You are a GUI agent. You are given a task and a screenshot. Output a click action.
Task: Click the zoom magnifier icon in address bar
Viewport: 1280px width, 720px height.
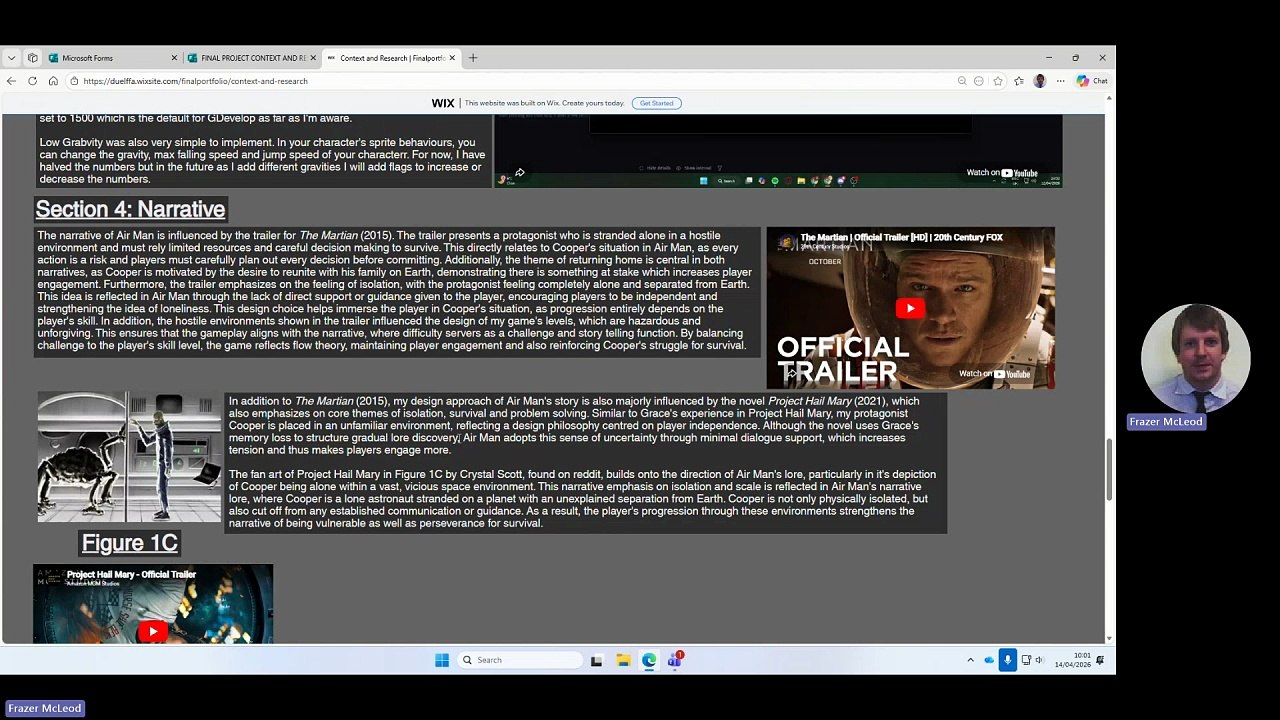(962, 81)
